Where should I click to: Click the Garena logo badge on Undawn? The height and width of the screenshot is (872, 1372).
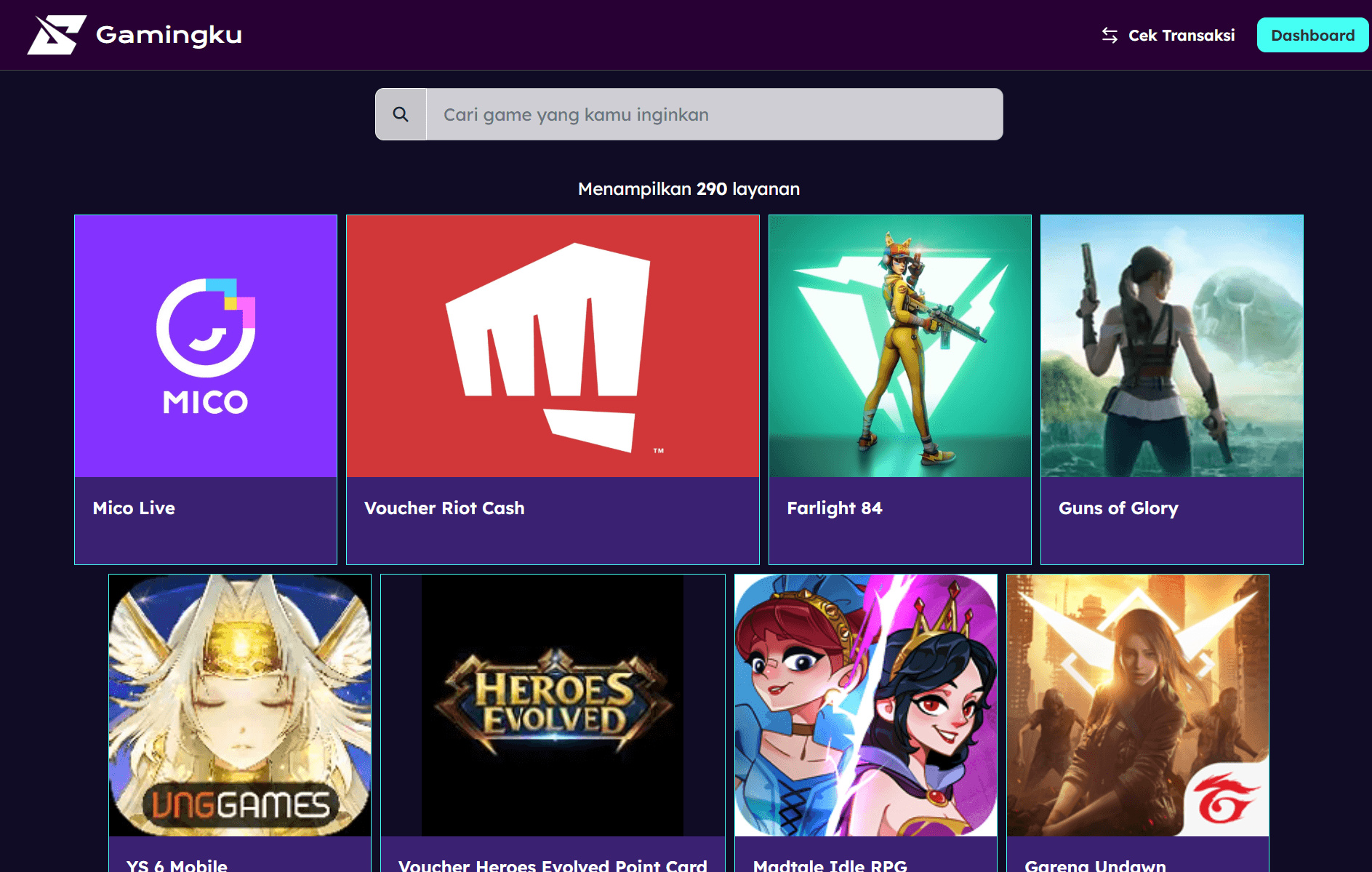pyautogui.click(x=1227, y=799)
